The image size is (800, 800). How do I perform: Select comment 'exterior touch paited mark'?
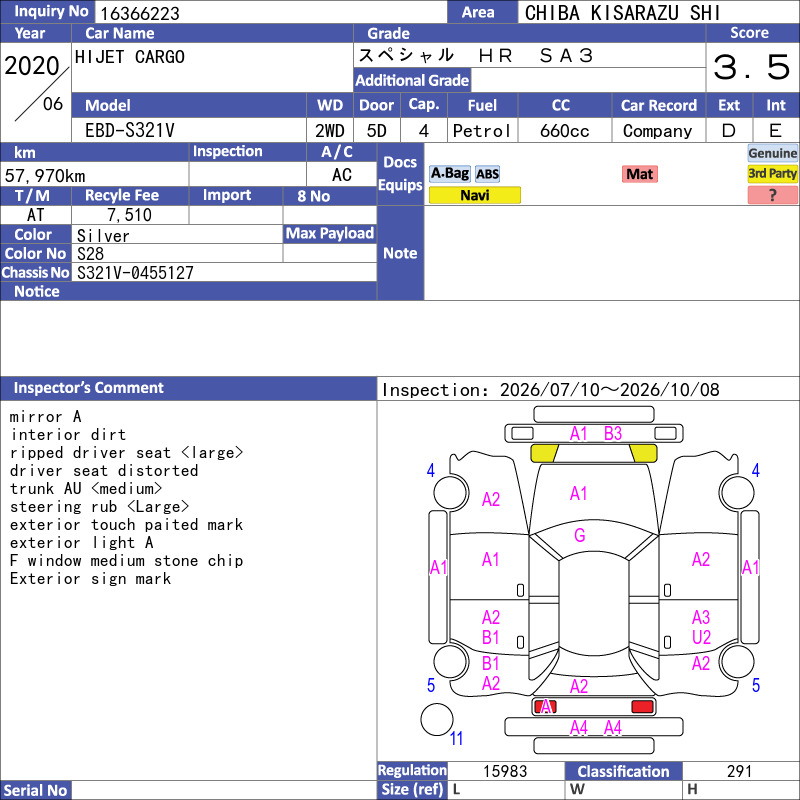coord(126,524)
